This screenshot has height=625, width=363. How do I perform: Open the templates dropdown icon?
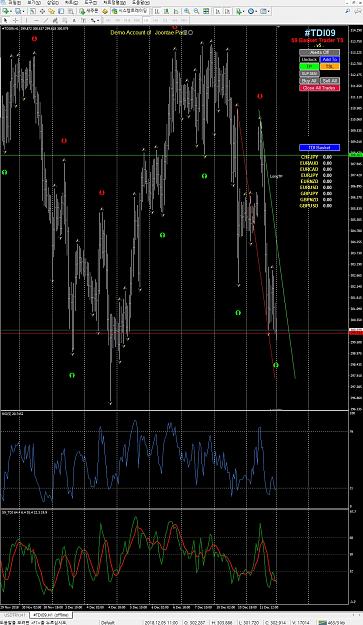[x=265, y=11]
